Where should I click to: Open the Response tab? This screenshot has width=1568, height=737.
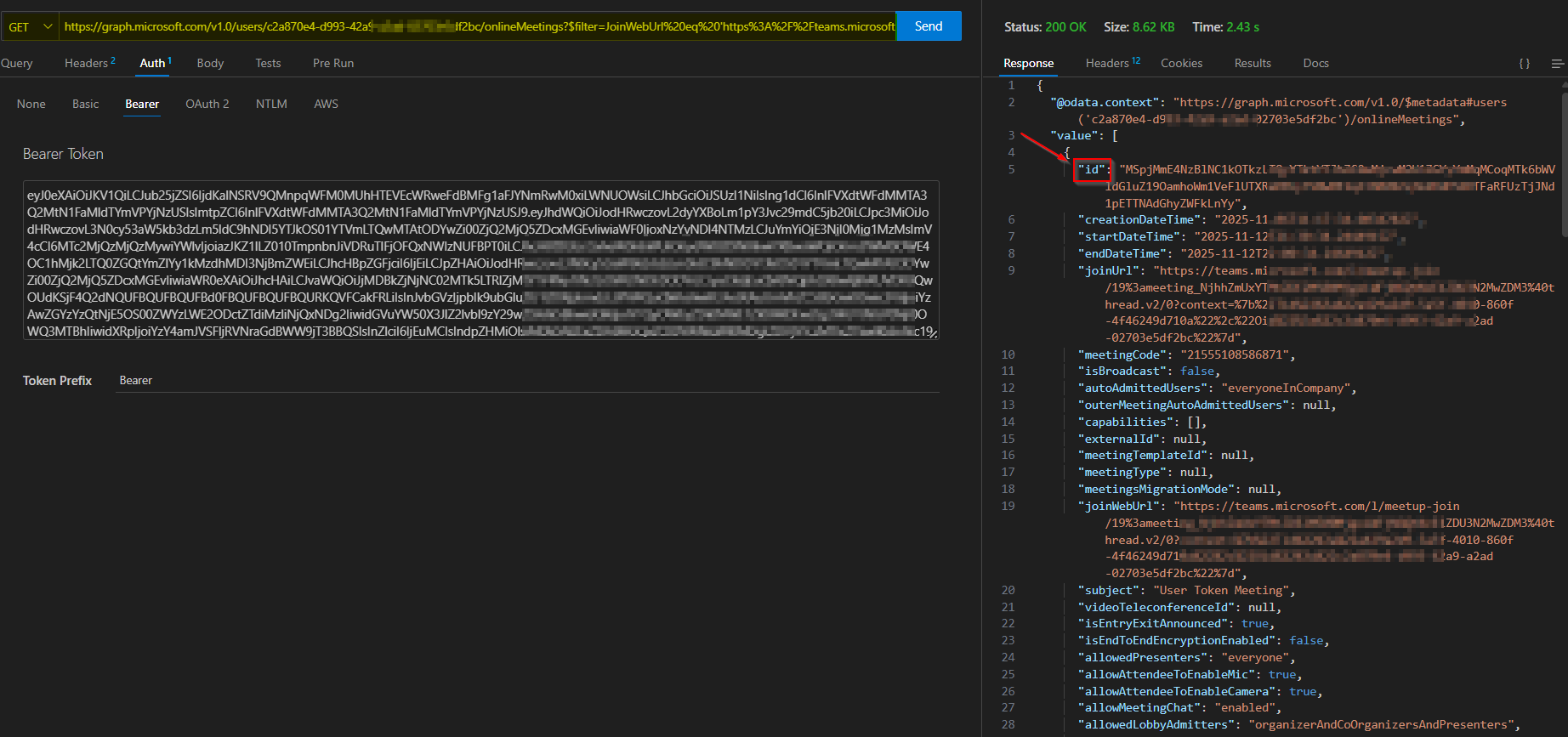[1028, 63]
